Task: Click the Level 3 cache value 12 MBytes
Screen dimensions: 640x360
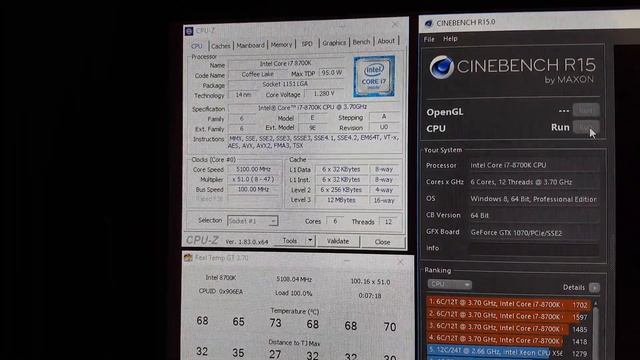Action: 341,200
